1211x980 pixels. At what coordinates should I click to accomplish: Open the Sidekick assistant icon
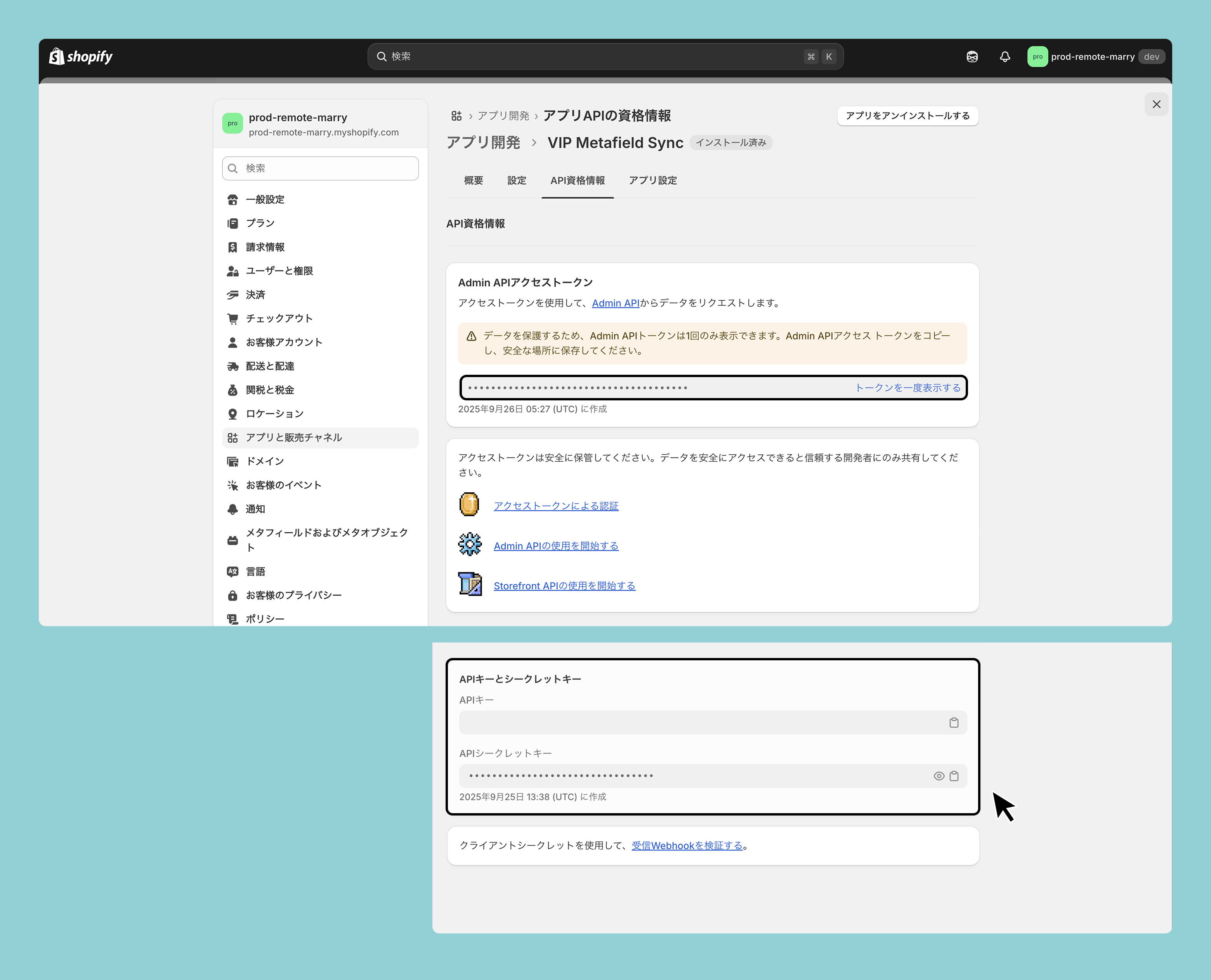coord(972,57)
